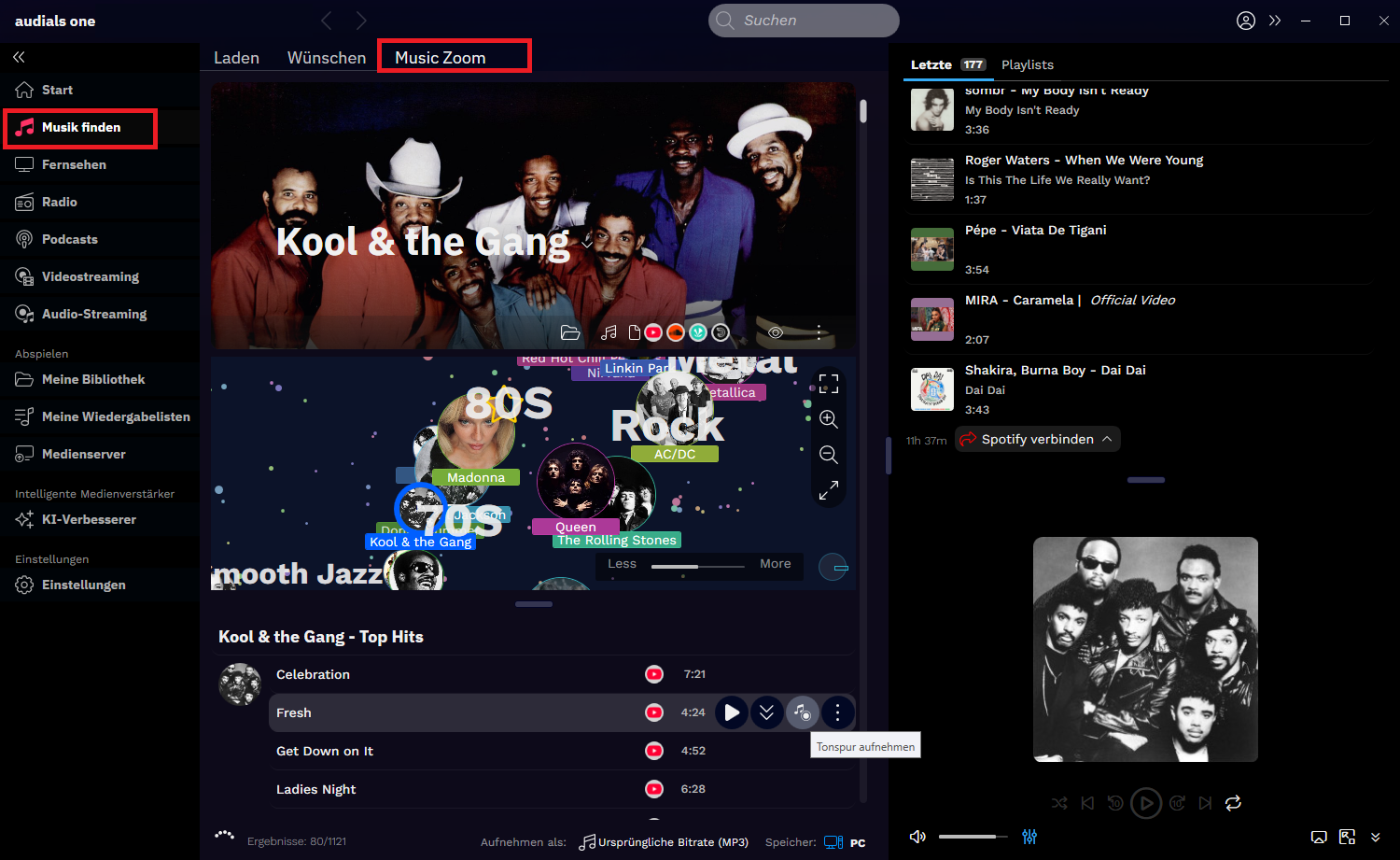Open the folder icon on the artist banner

click(570, 332)
